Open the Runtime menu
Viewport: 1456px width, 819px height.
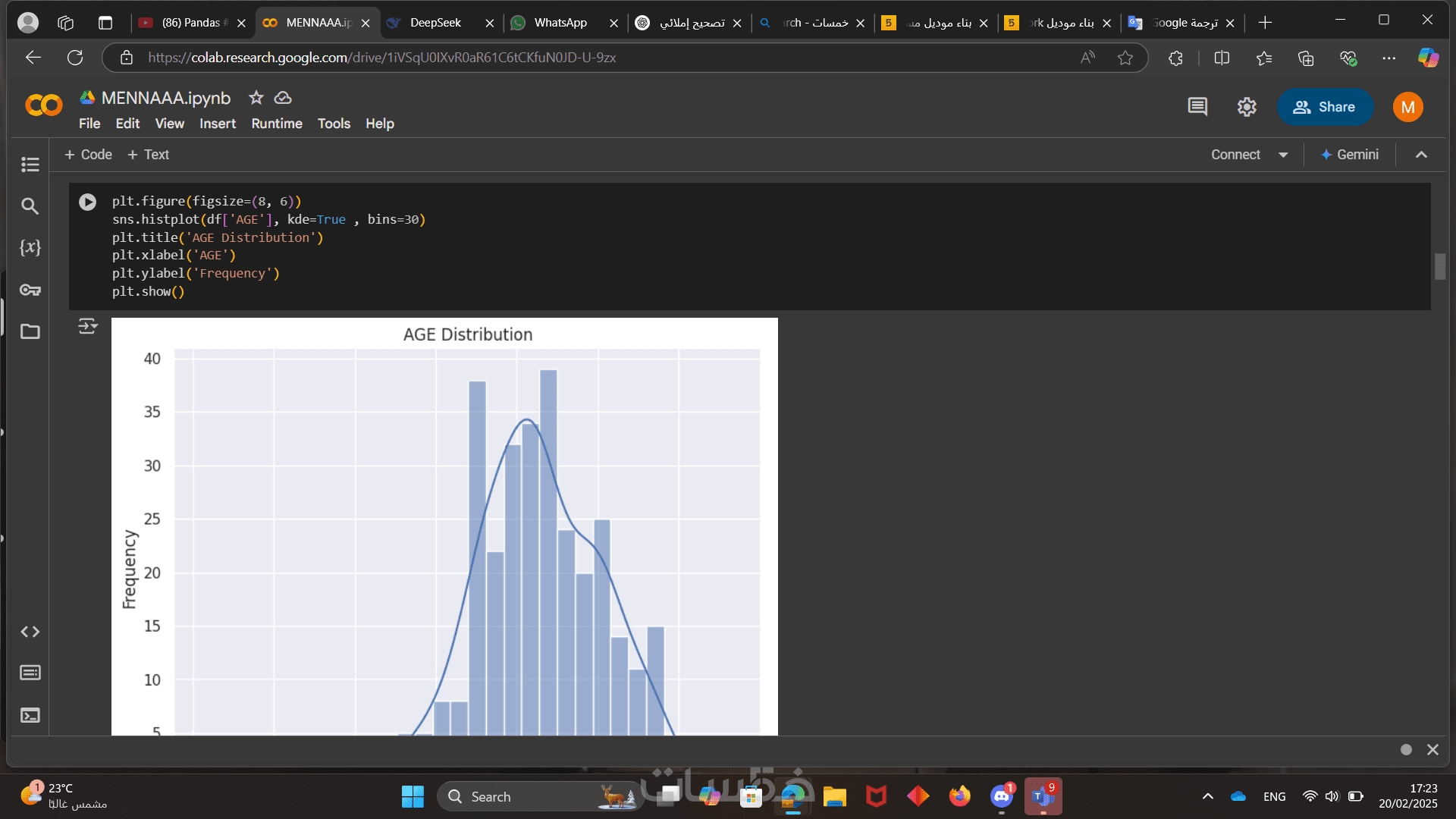pyautogui.click(x=277, y=124)
